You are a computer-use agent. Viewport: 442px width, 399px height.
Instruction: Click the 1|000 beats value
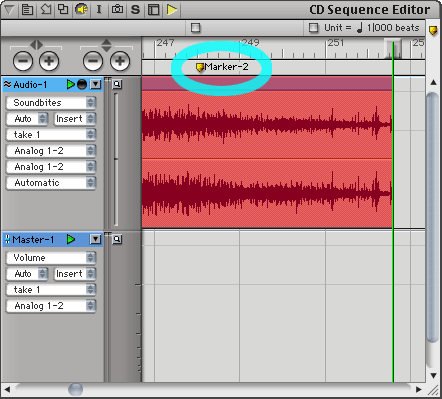click(x=393, y=28)
